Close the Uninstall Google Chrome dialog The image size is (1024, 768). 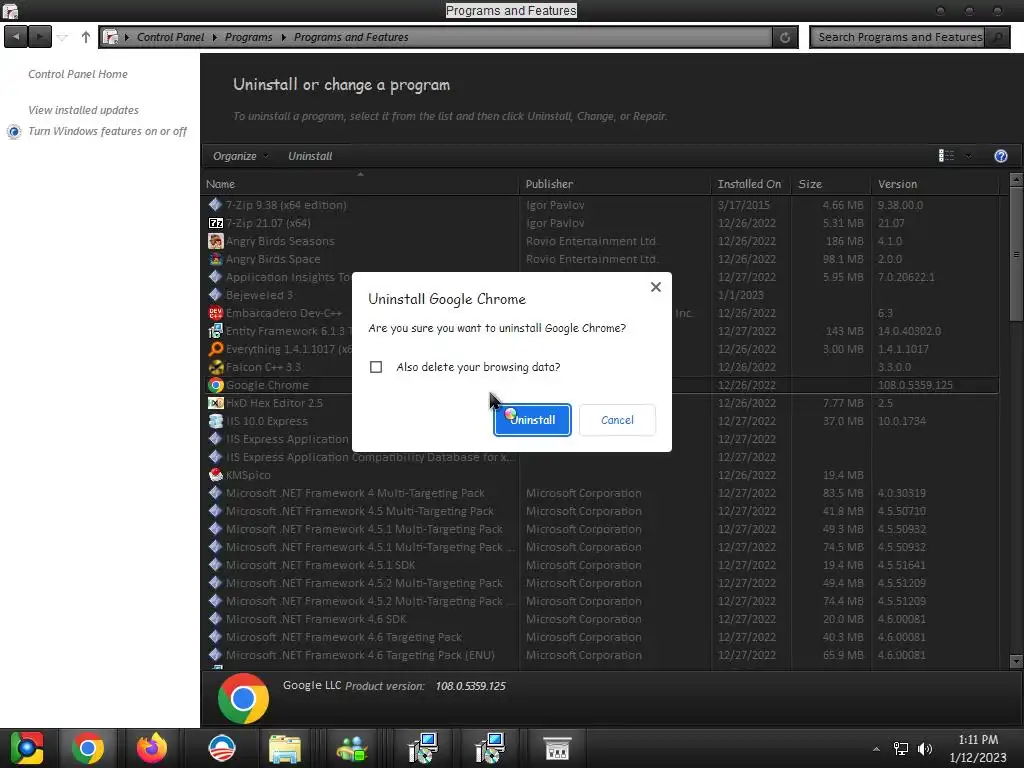pyautogui.click(x=656, y=287)
